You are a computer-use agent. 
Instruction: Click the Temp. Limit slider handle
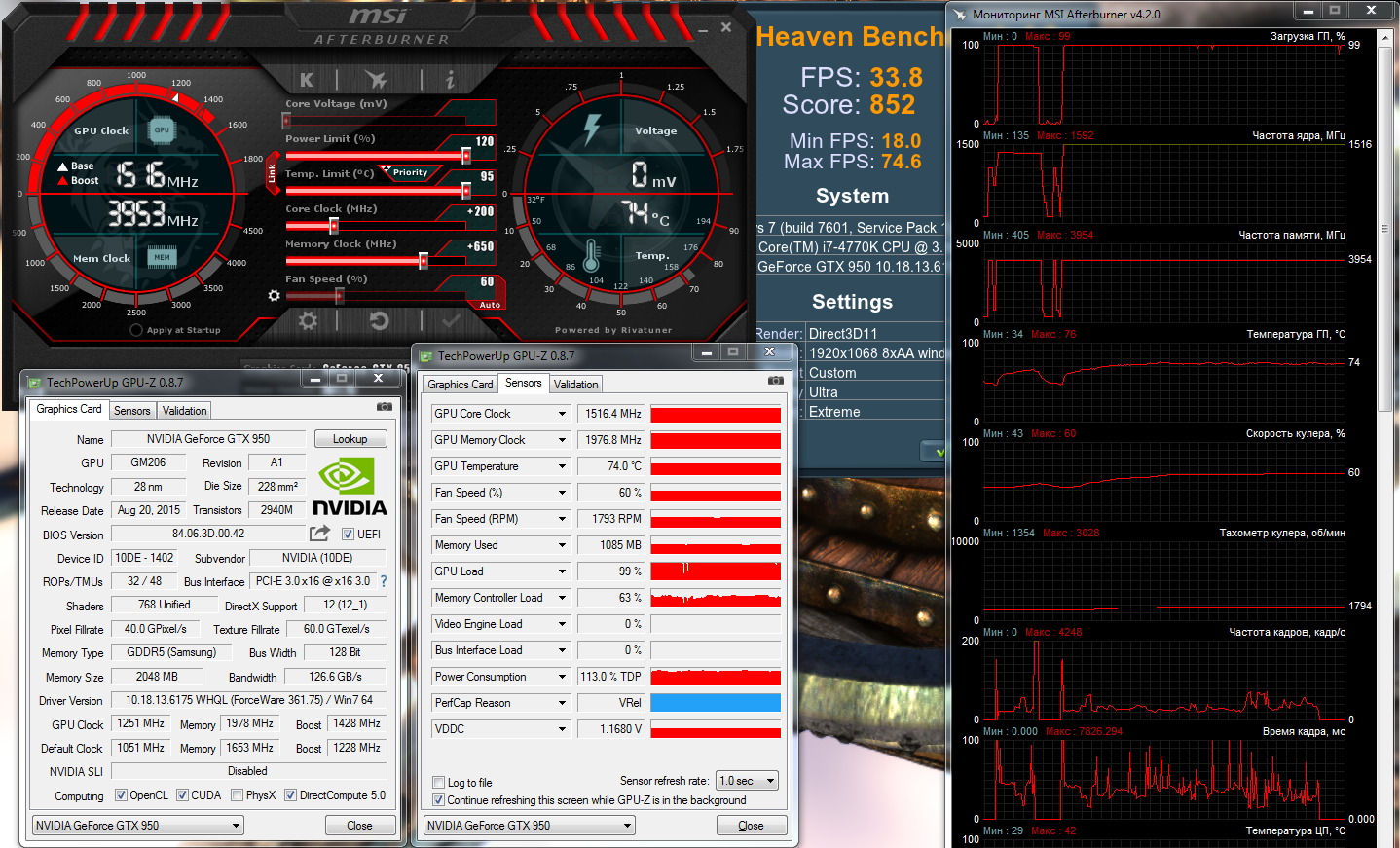point(466,191)
